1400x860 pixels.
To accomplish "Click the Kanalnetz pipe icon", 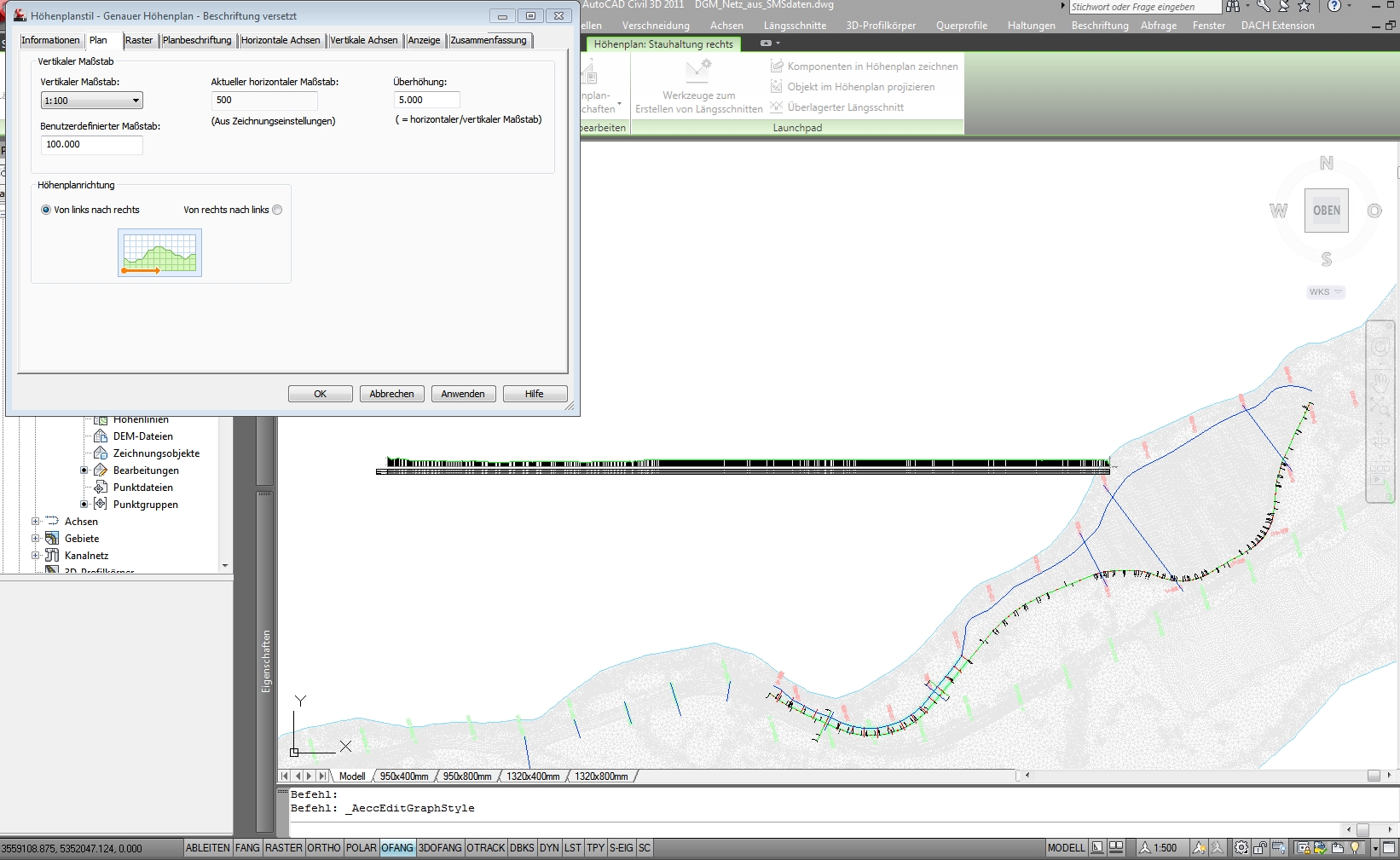I will tap(52, 555).
